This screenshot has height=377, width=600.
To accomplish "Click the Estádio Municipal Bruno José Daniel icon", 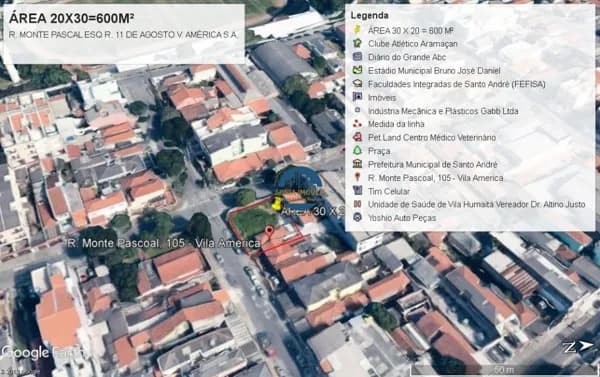I will click(x=357, y=70).
